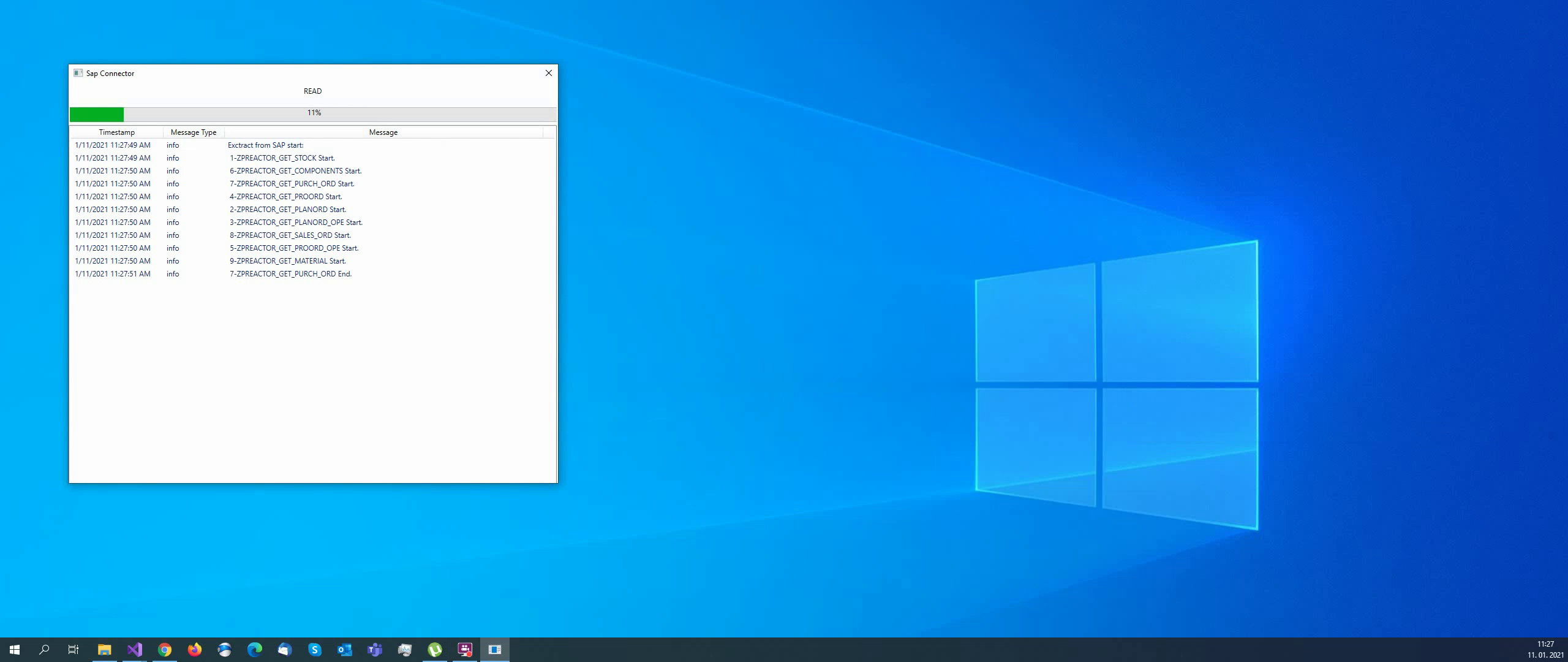Open the taskbar search icon
Image resolution: width=1568 pixels, height=662 pixels.
pyautogui.click(x=44, y=649)
